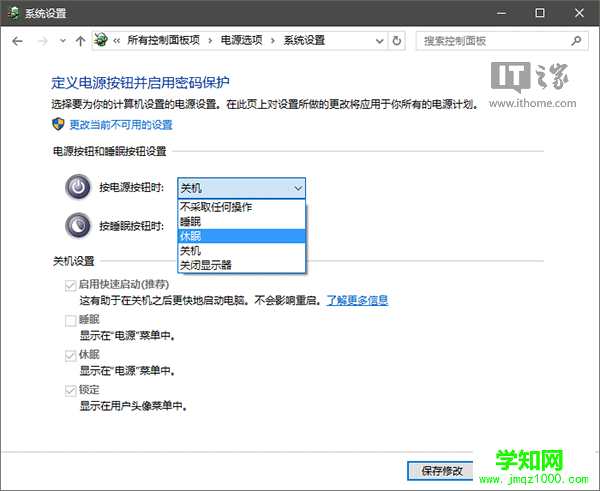Viewport: 600px width, 491px height.
Task: Focus the 搜索控制面板 search field
Action: (x=502, y=41)
